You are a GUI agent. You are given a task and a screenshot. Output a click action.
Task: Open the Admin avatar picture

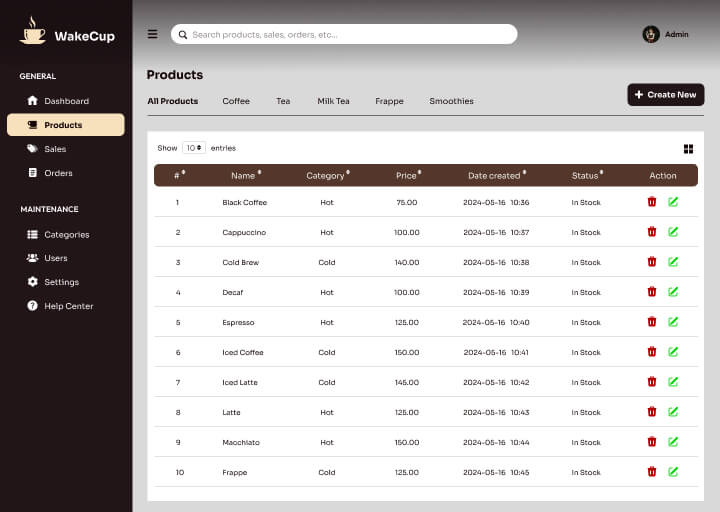[651, 34]
